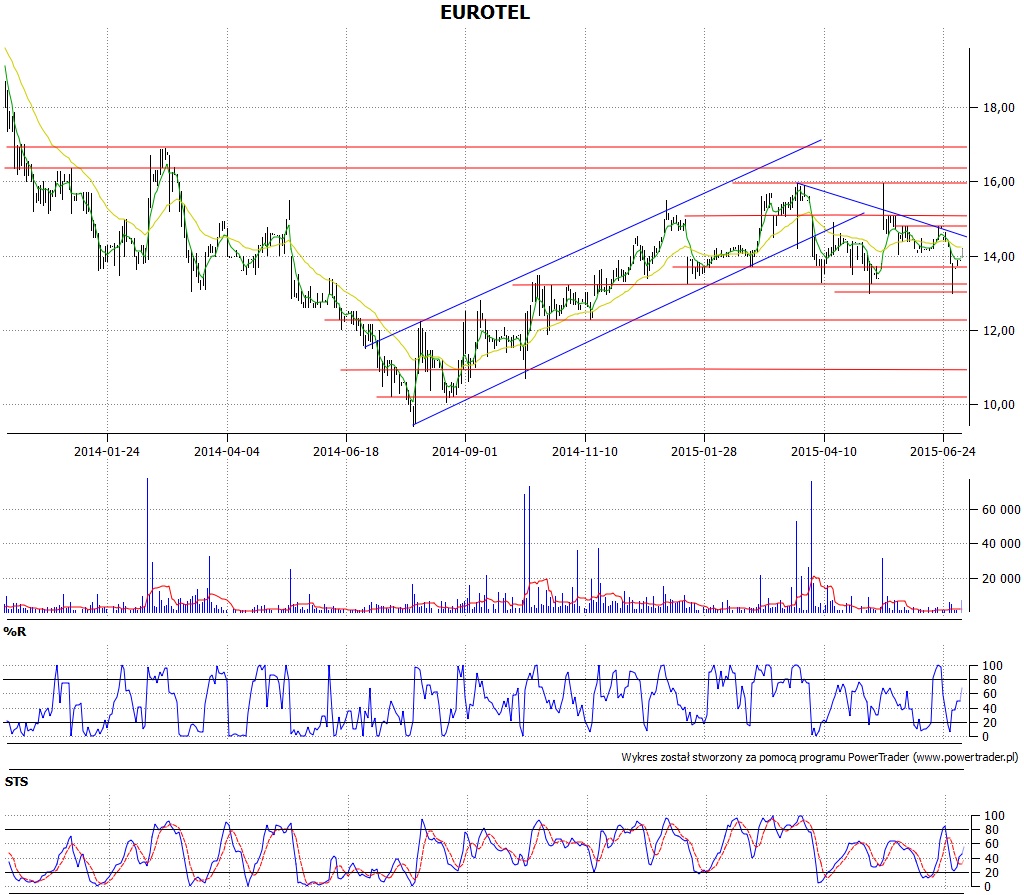The width and height of the screenshot is (1024, 895).
Task: Click the 18,00 price axis label
Action: click(999, 108)
